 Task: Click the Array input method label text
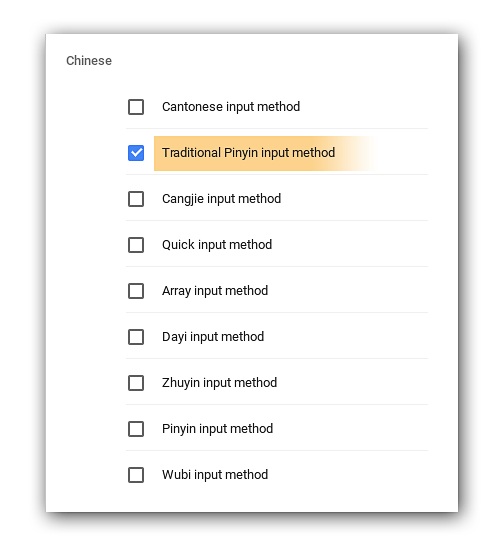pyautogui.click(x=215, y=291)
